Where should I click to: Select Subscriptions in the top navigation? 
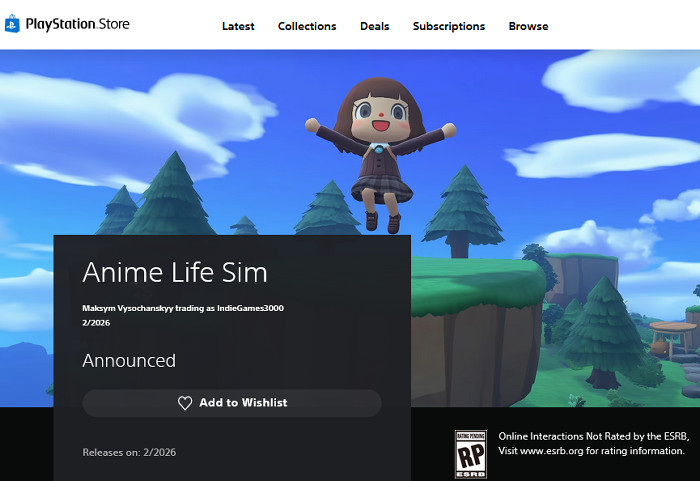[x=449, y=26]
